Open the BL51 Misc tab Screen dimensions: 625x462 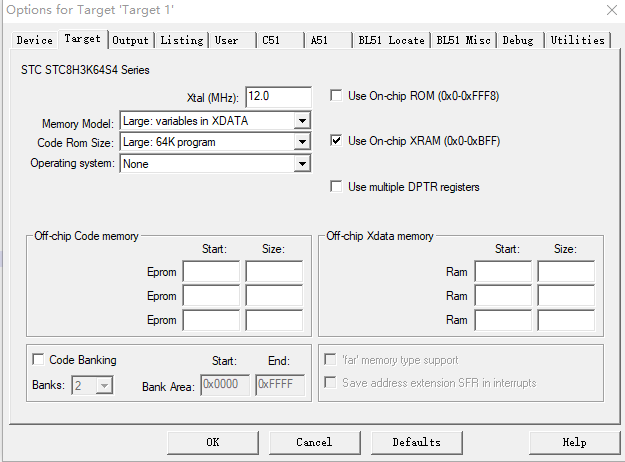[463, 40]
